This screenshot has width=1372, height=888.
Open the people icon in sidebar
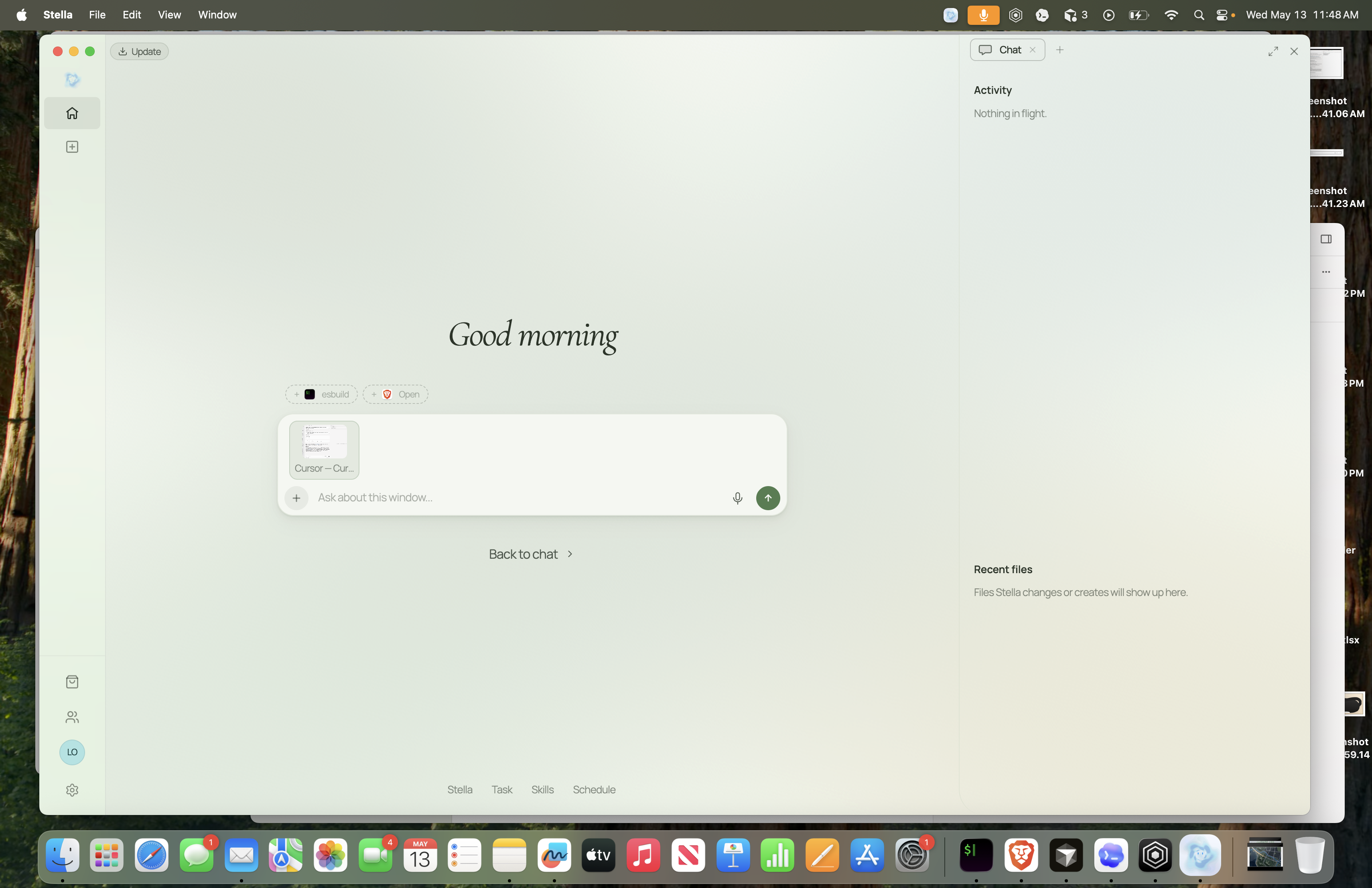(72, 717)
